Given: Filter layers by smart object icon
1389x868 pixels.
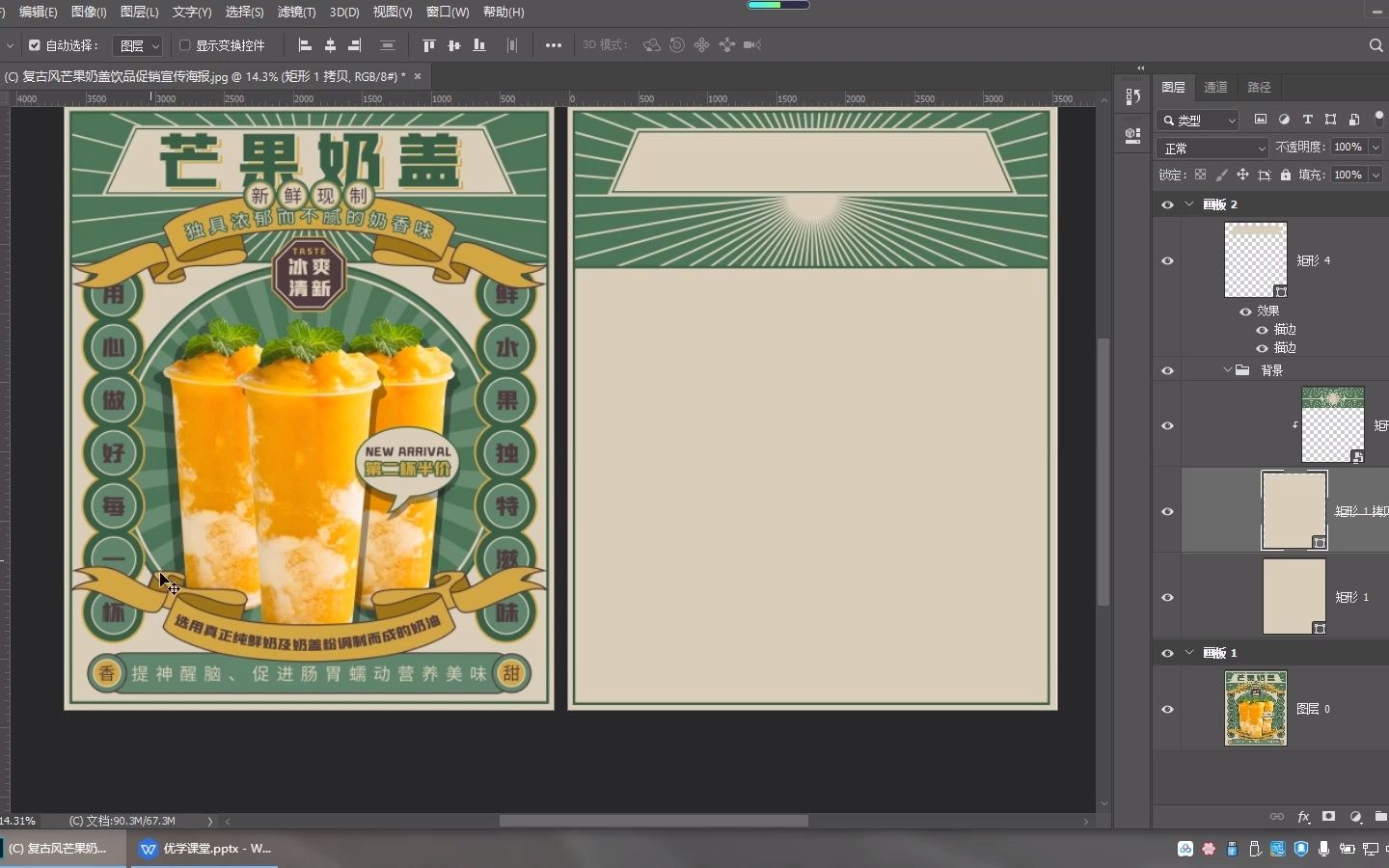Looking at the screenshot, I should [1354, 120].
